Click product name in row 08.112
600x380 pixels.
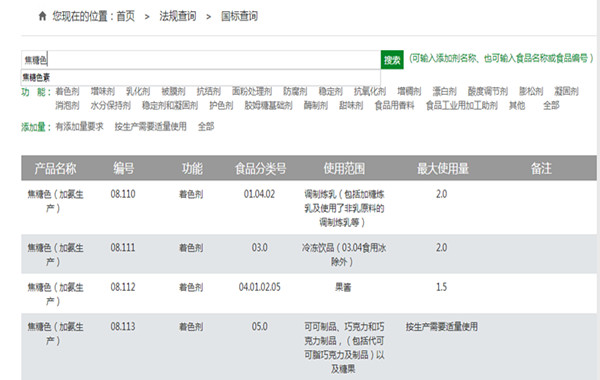(55, 294)
